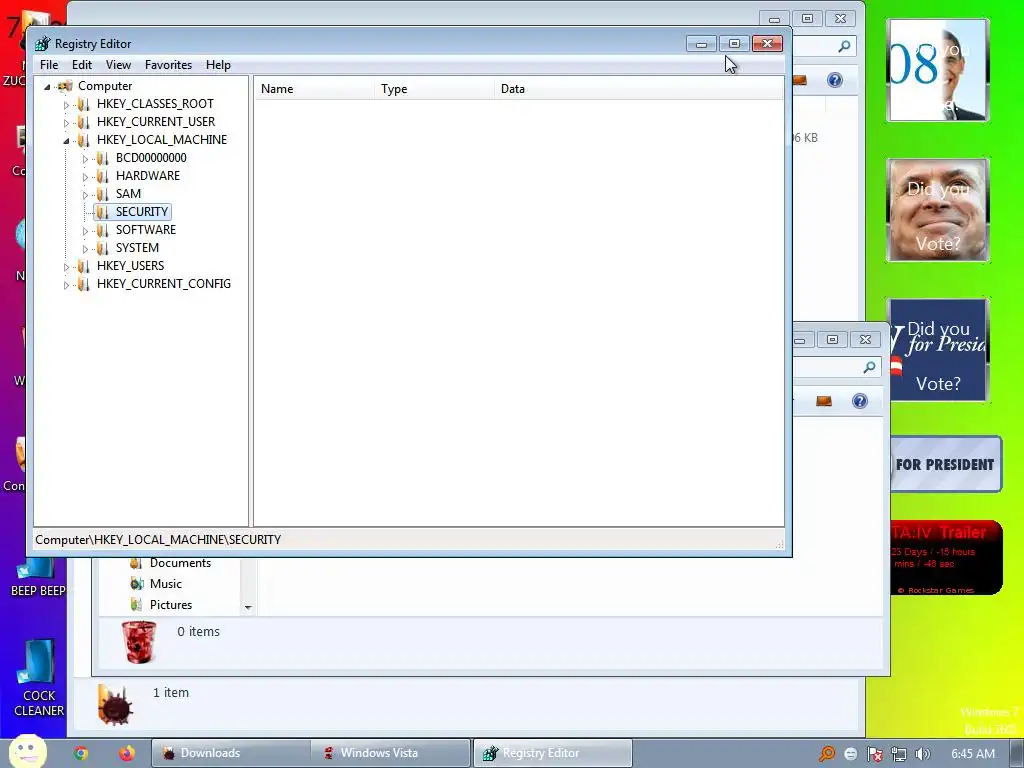Screen dimensions: 1024x768
Task: Expand the HKEY_USERS key
Action: point(66,266)
